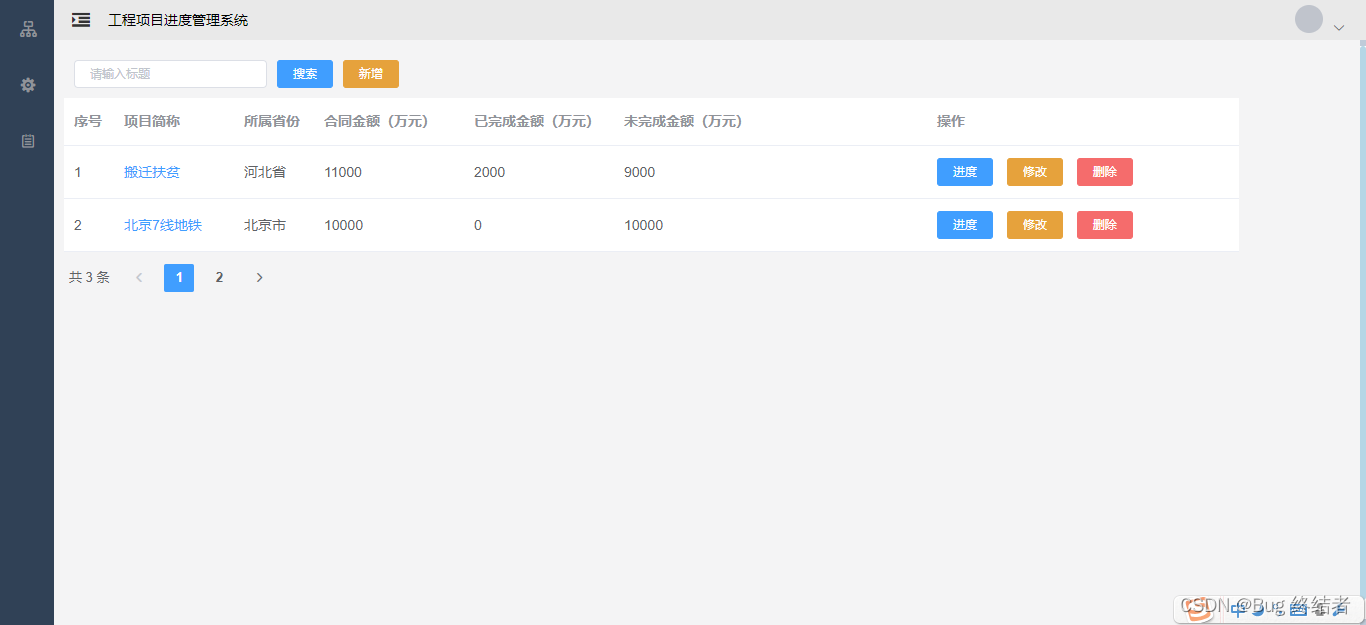The image size is (1366, 625).
Task: Click 修改 button for 北京7线地铁 row
Action: pyautogui.click(x=1035, y=225)
